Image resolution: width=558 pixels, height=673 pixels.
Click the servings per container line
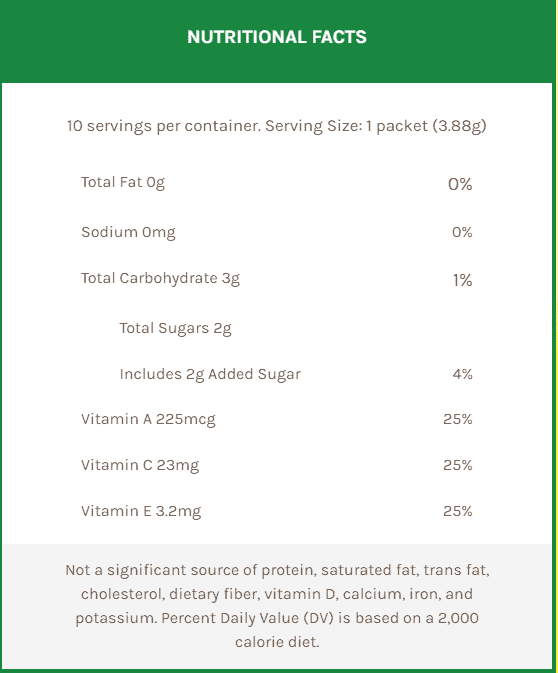point(277,126)
